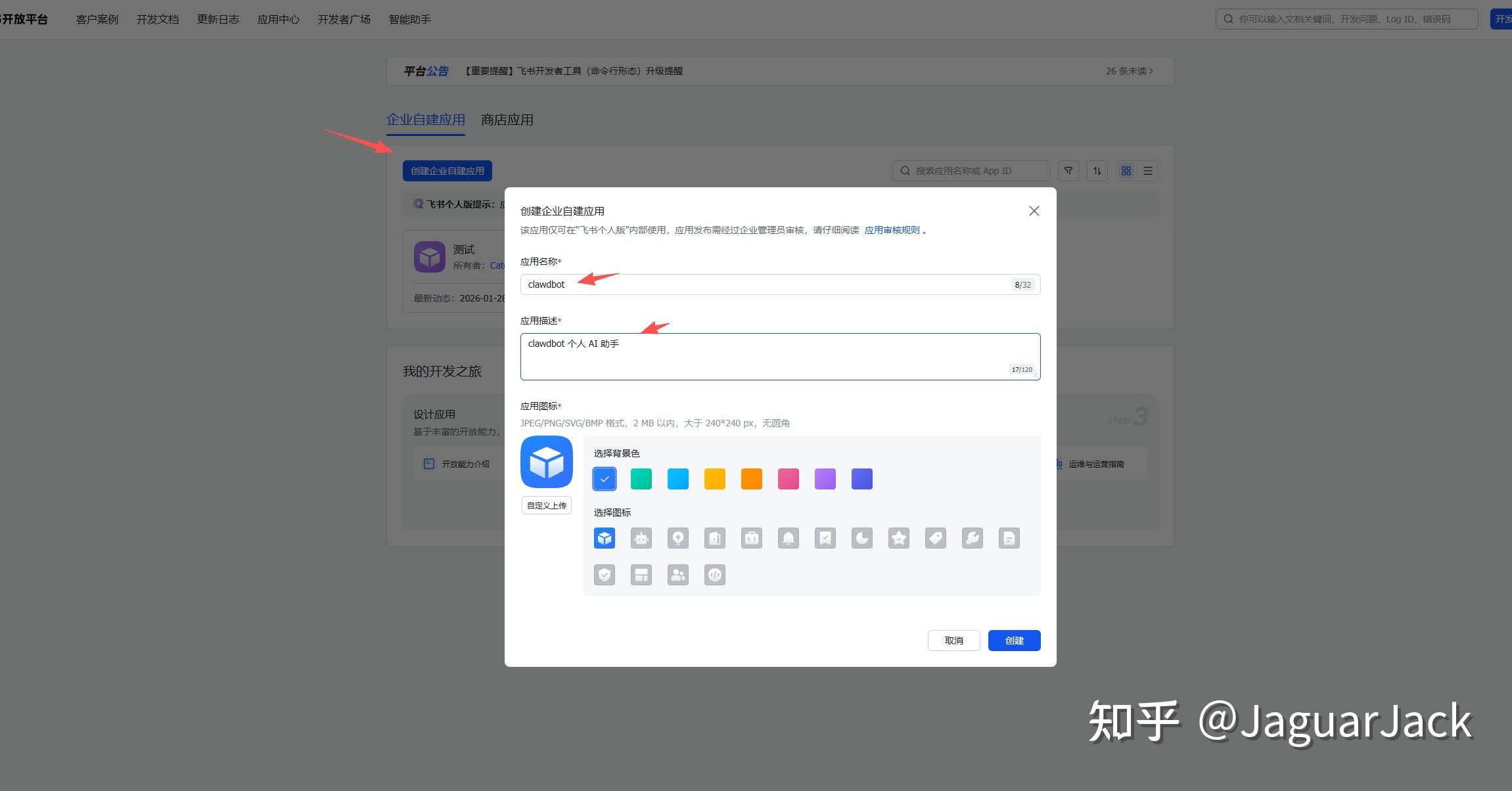The width and height of the screenshot is (1512, 791).
Task: Choose the green background color
Action: [x=641, y=479]
